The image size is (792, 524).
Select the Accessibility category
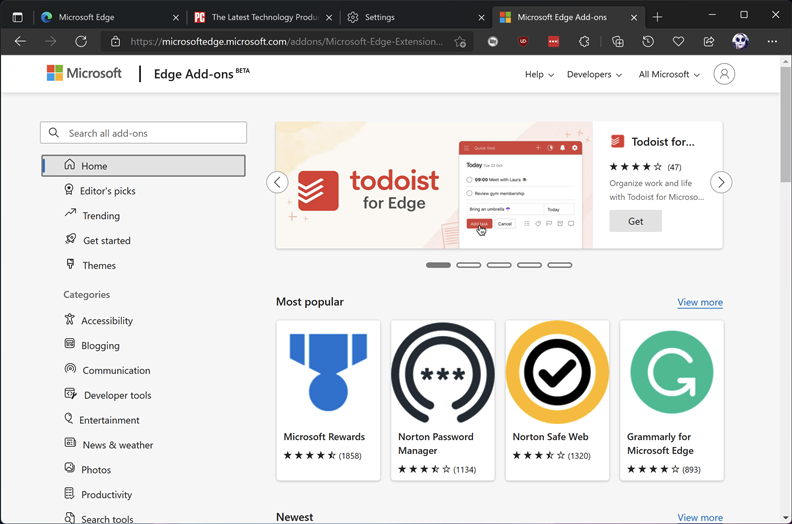point(98,320)
